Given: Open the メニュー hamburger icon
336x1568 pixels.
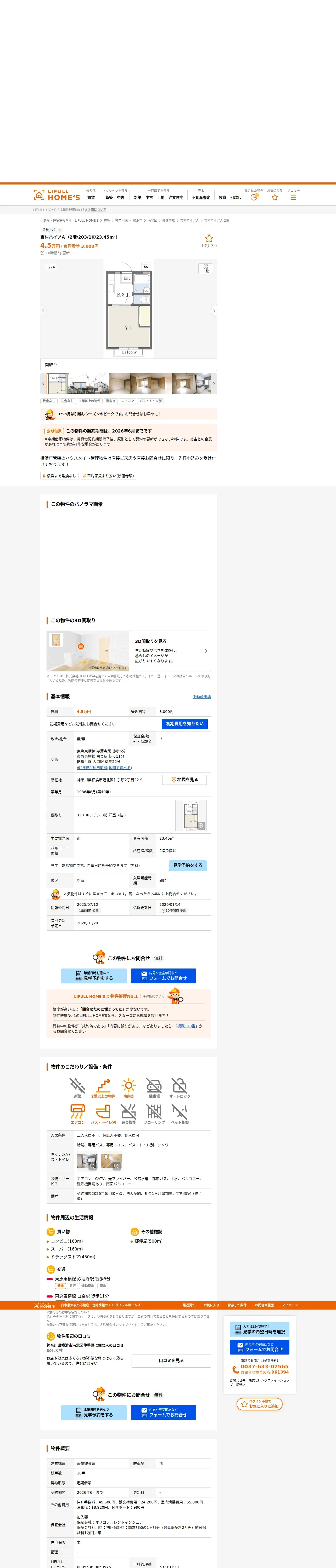Looking at the screenshot, I should pos(293,197).
